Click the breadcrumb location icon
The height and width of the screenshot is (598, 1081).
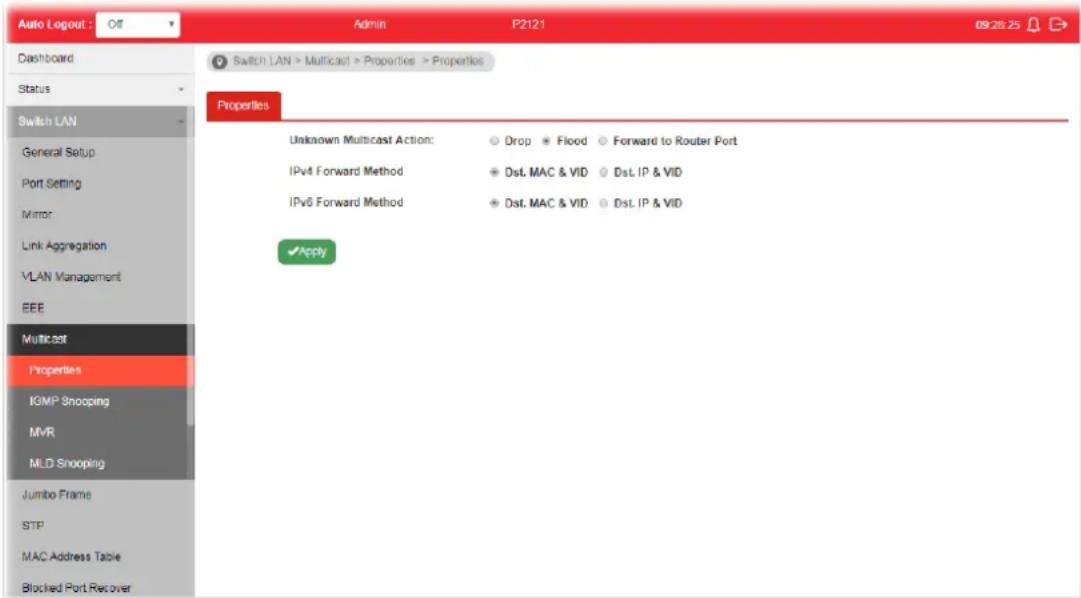(219, 61)
